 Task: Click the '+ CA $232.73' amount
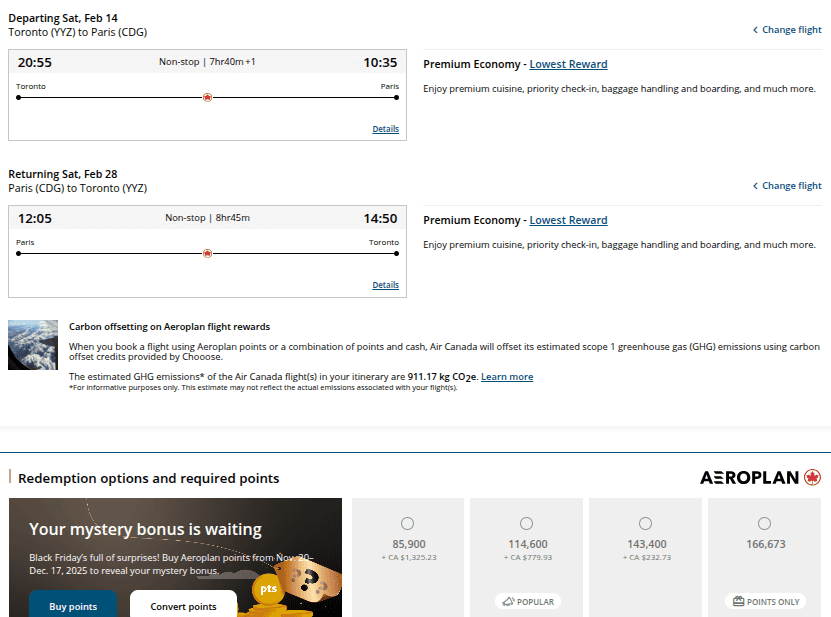point(647,558)
